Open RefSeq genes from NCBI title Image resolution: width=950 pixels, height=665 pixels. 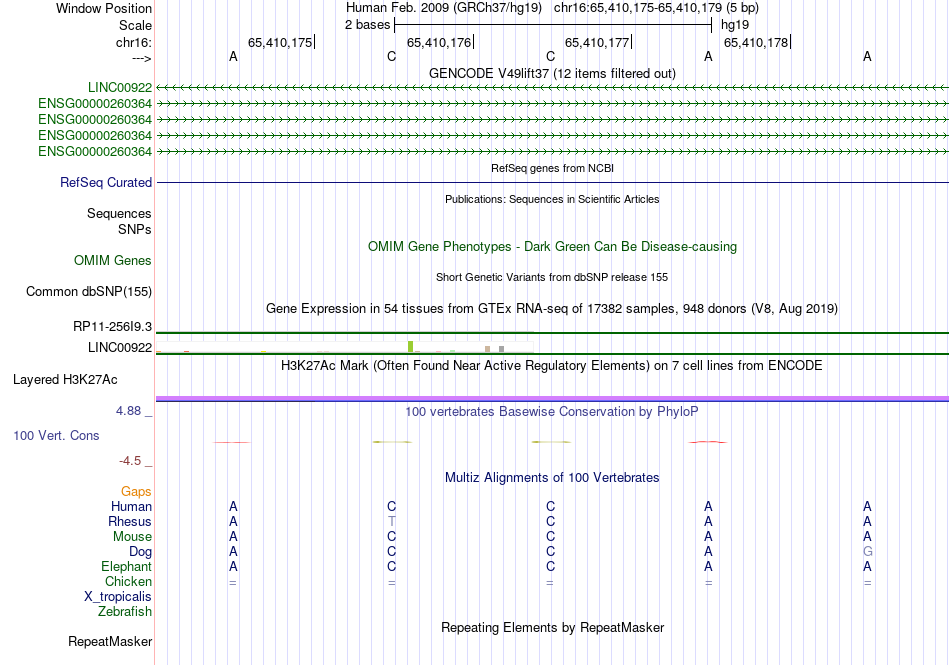pyautogui.click(x=552, y=168)
